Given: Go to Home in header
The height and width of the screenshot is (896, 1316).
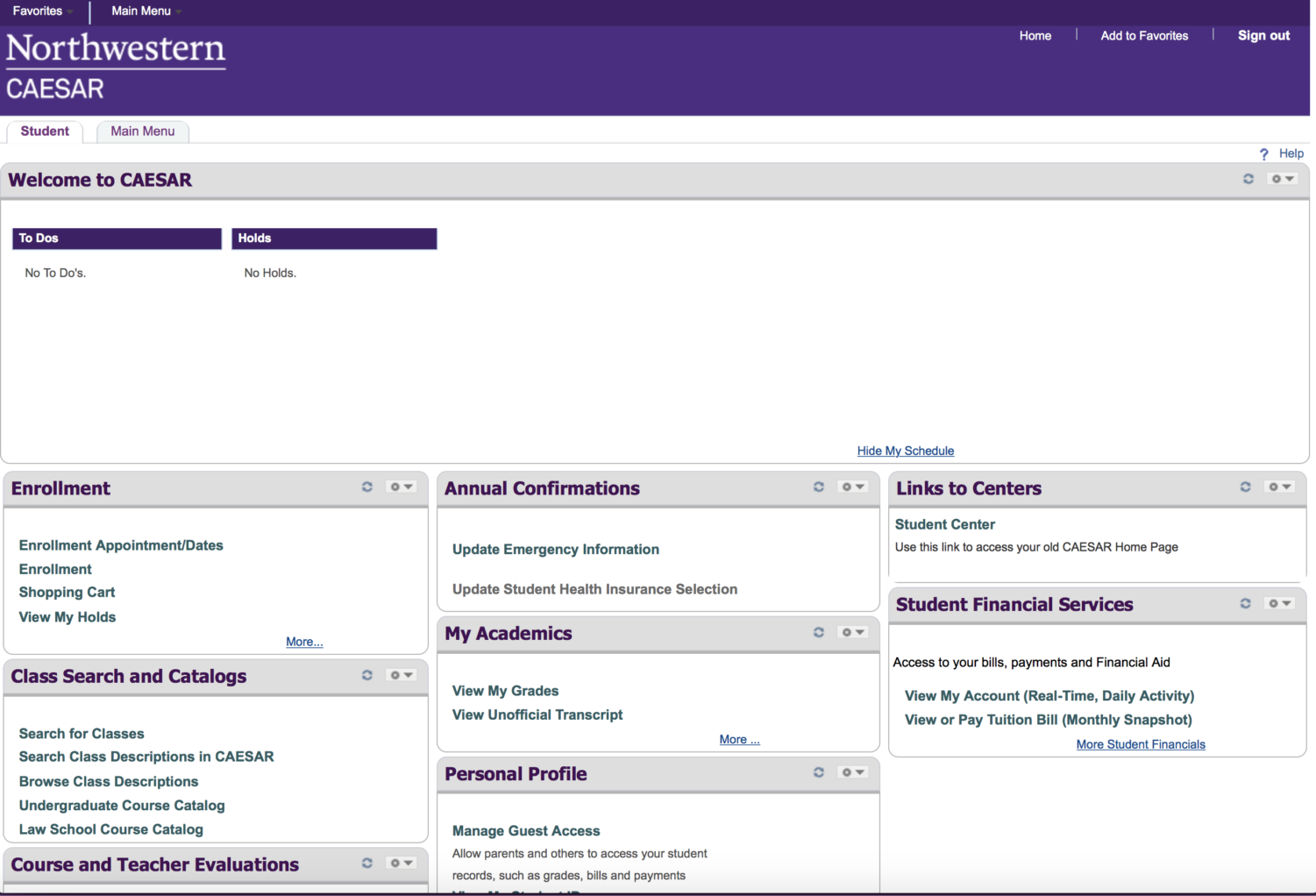Looking at the screenshot, I should 1035,36.
